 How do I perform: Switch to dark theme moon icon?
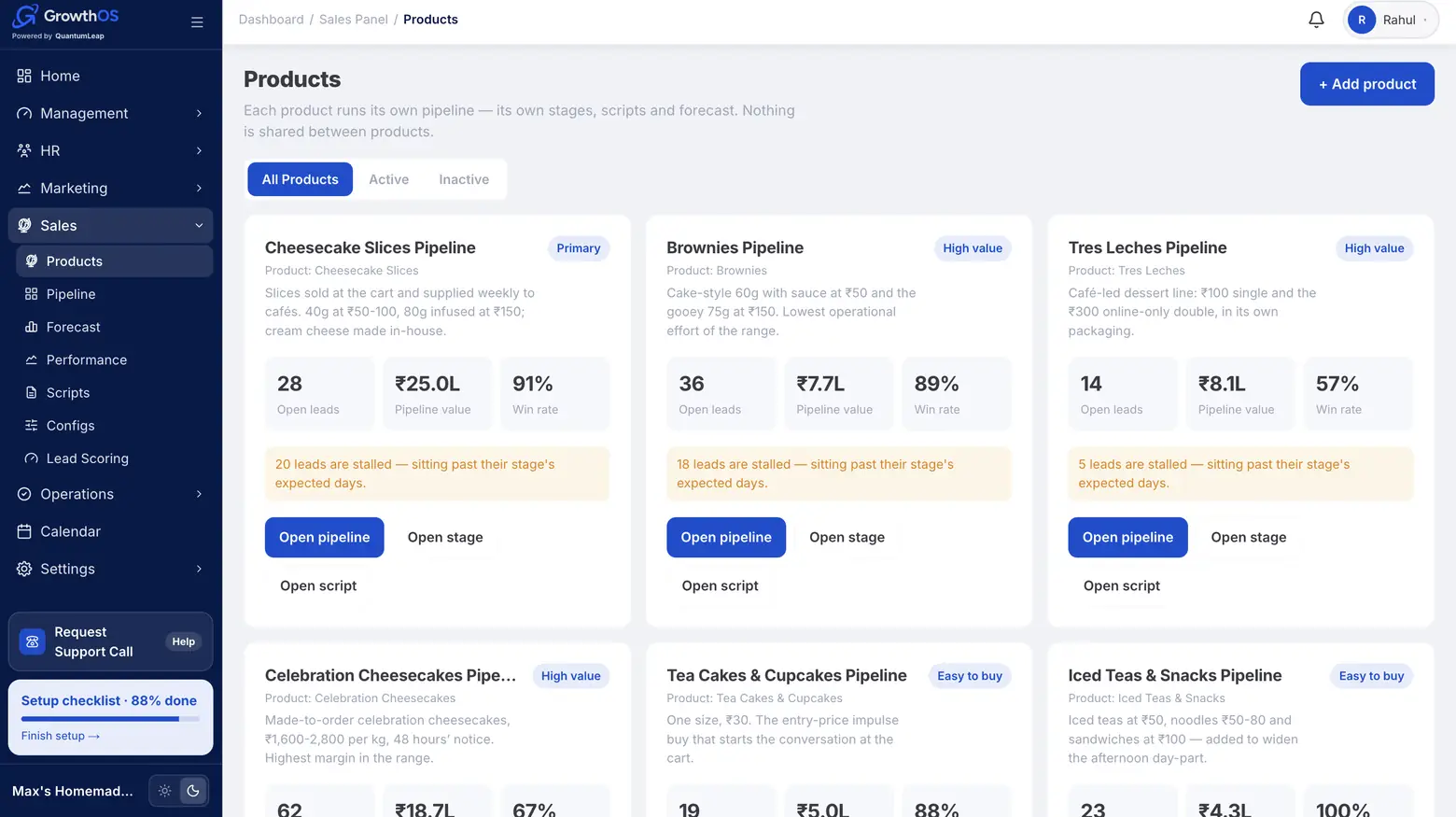click(193, 791)
